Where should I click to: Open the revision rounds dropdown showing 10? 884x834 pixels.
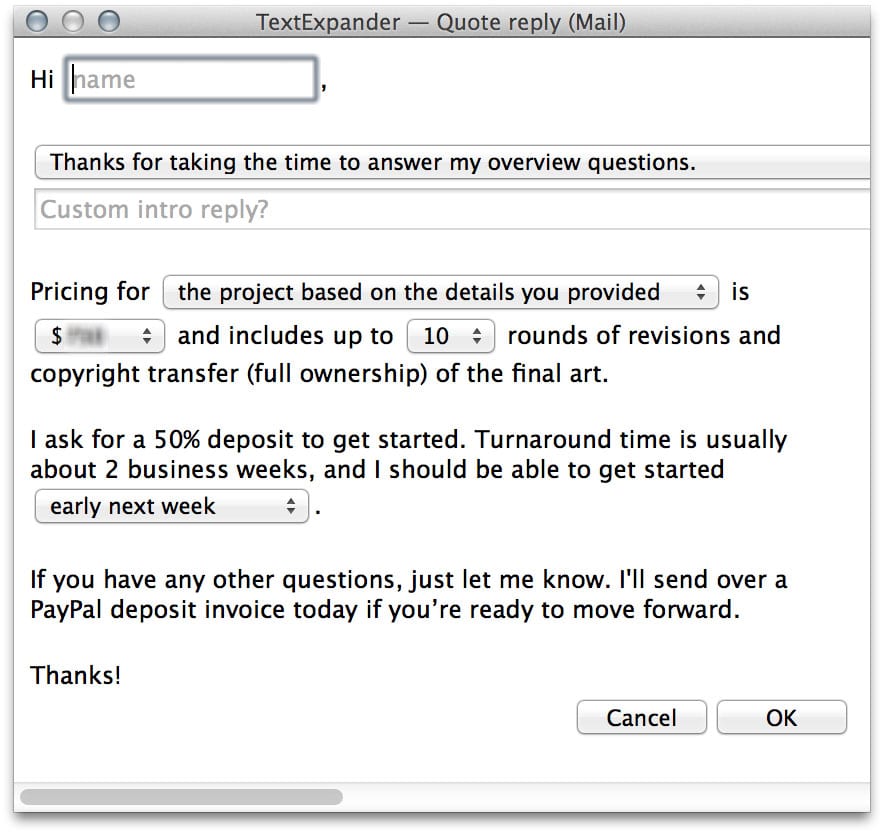click(x=450, y=336)
